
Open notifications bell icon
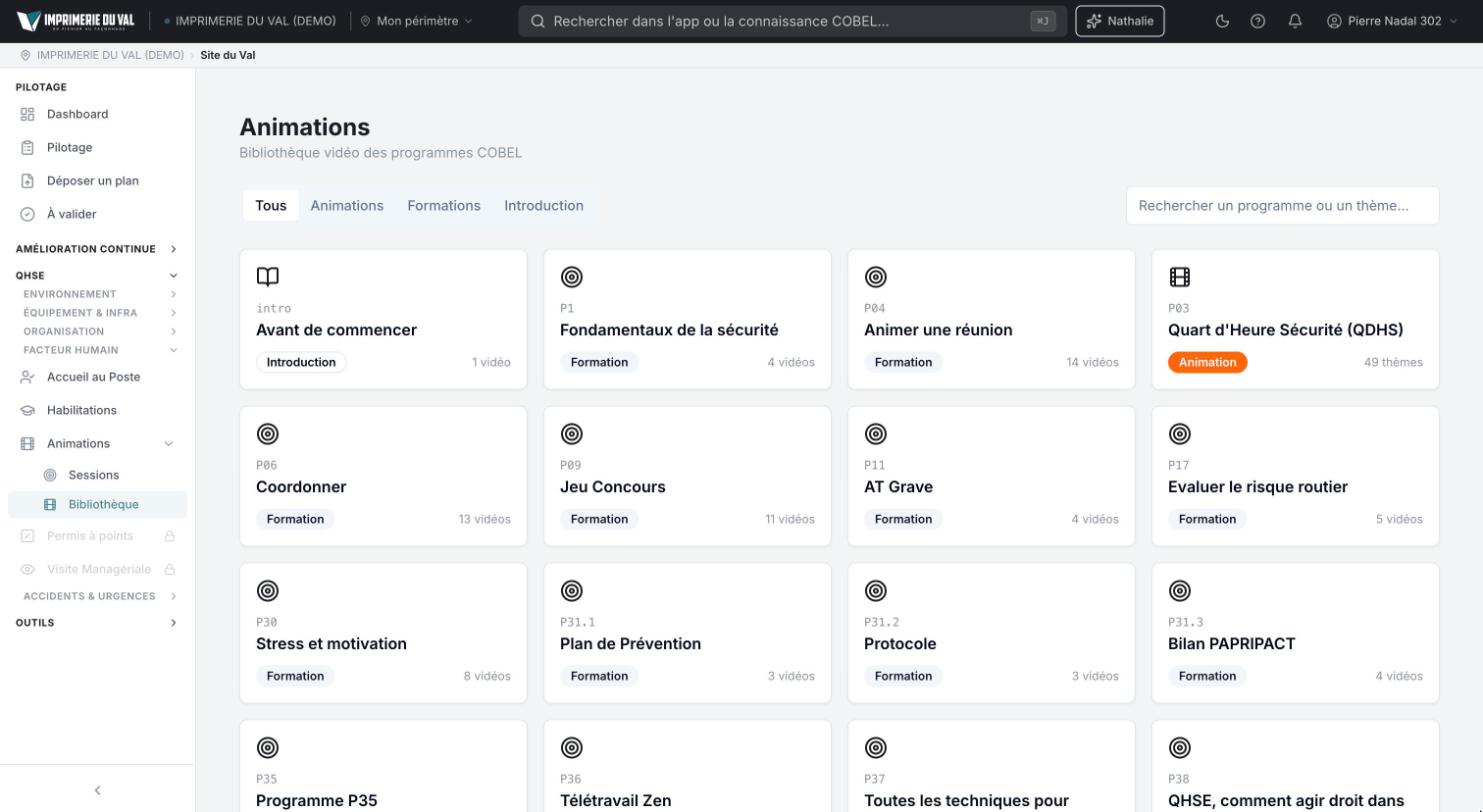(1295, 21)
